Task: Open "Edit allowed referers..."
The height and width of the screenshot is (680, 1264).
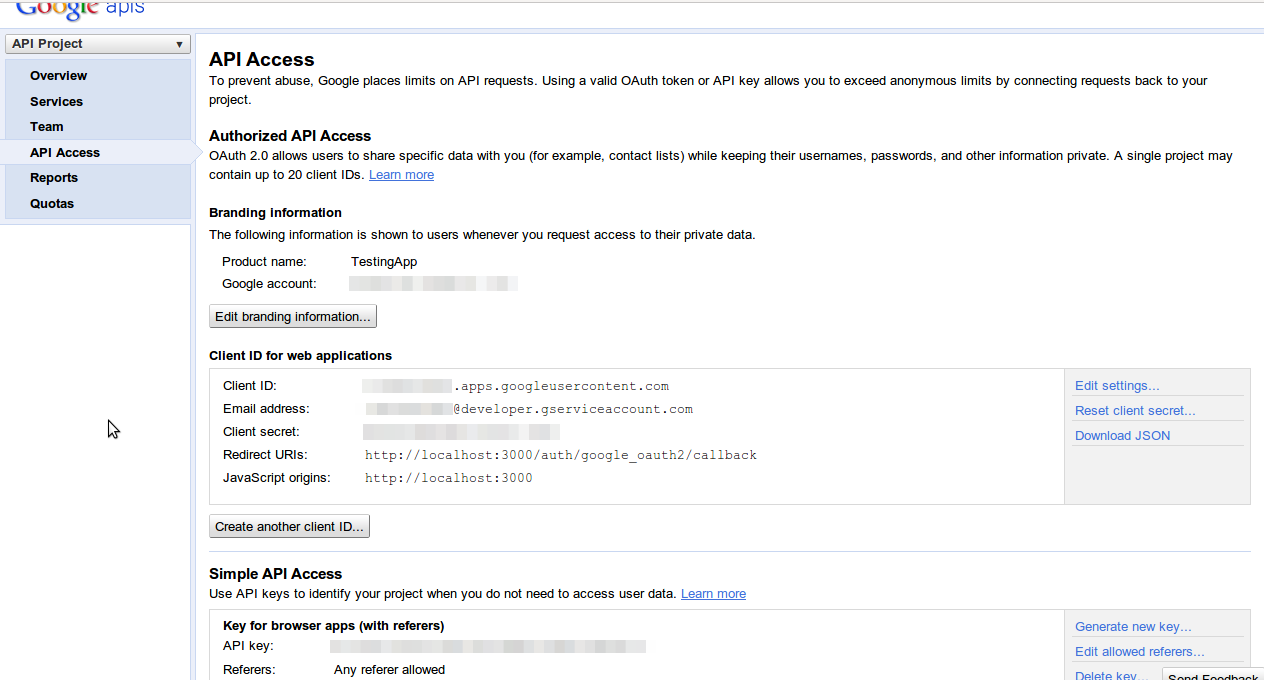Action: (x=1139, y=651)
